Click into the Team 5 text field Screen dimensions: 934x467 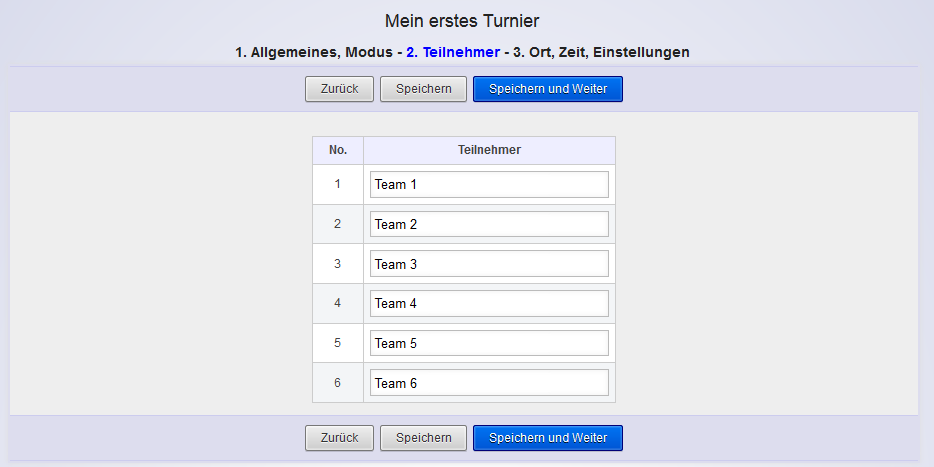click(x=489, y=343)
